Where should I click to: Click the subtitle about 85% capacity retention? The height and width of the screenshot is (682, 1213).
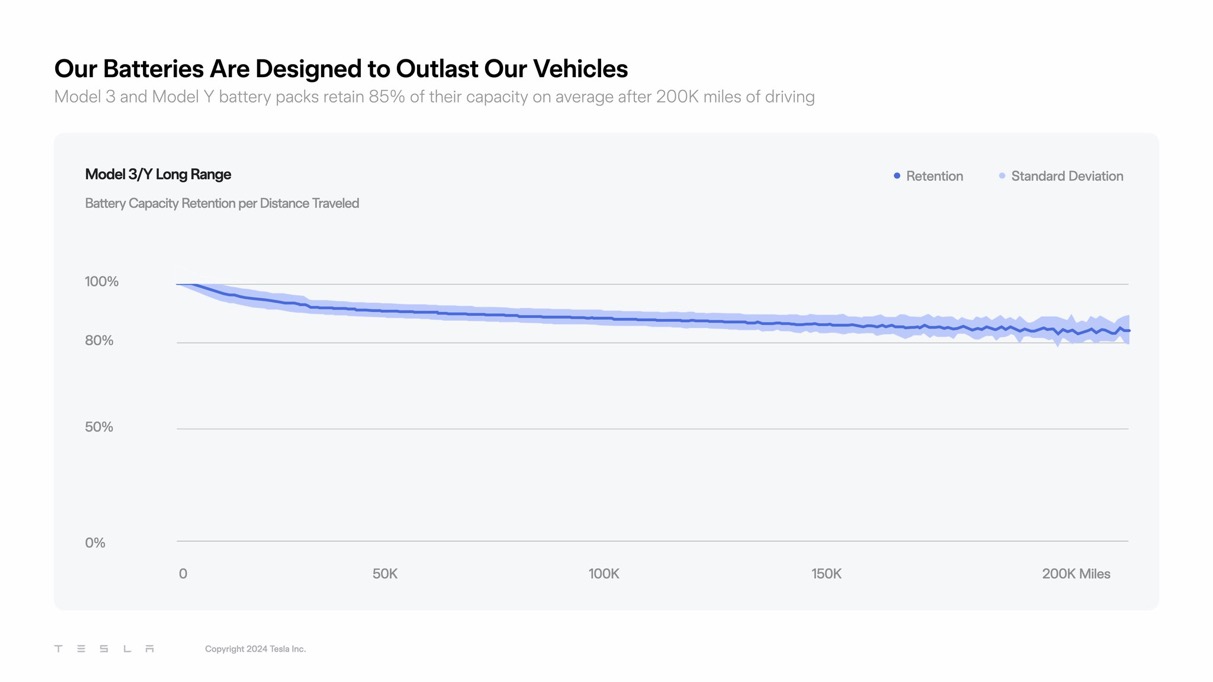[434, 97]
